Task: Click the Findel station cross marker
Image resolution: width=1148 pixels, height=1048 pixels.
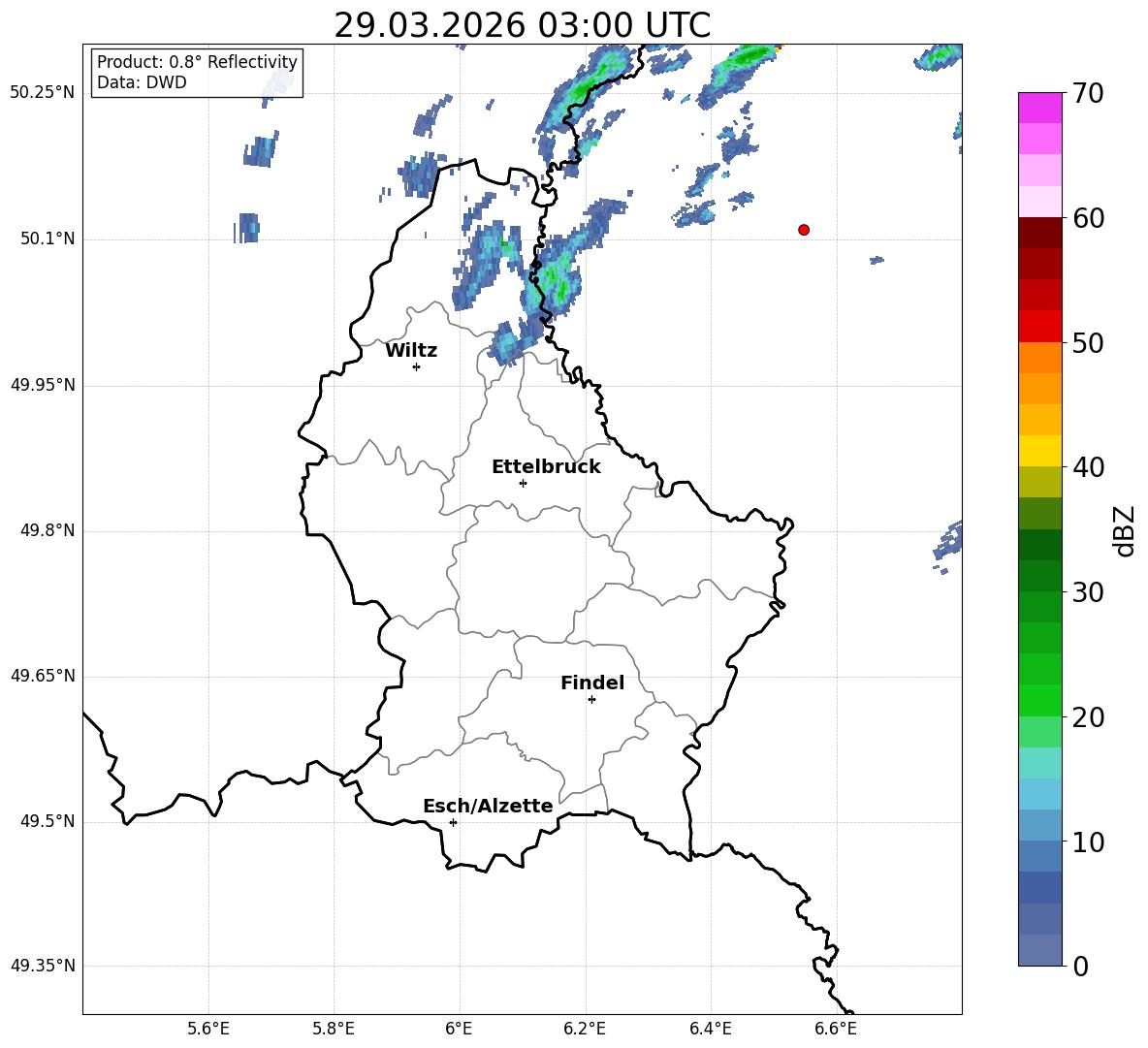Action: tap(591, 700)
